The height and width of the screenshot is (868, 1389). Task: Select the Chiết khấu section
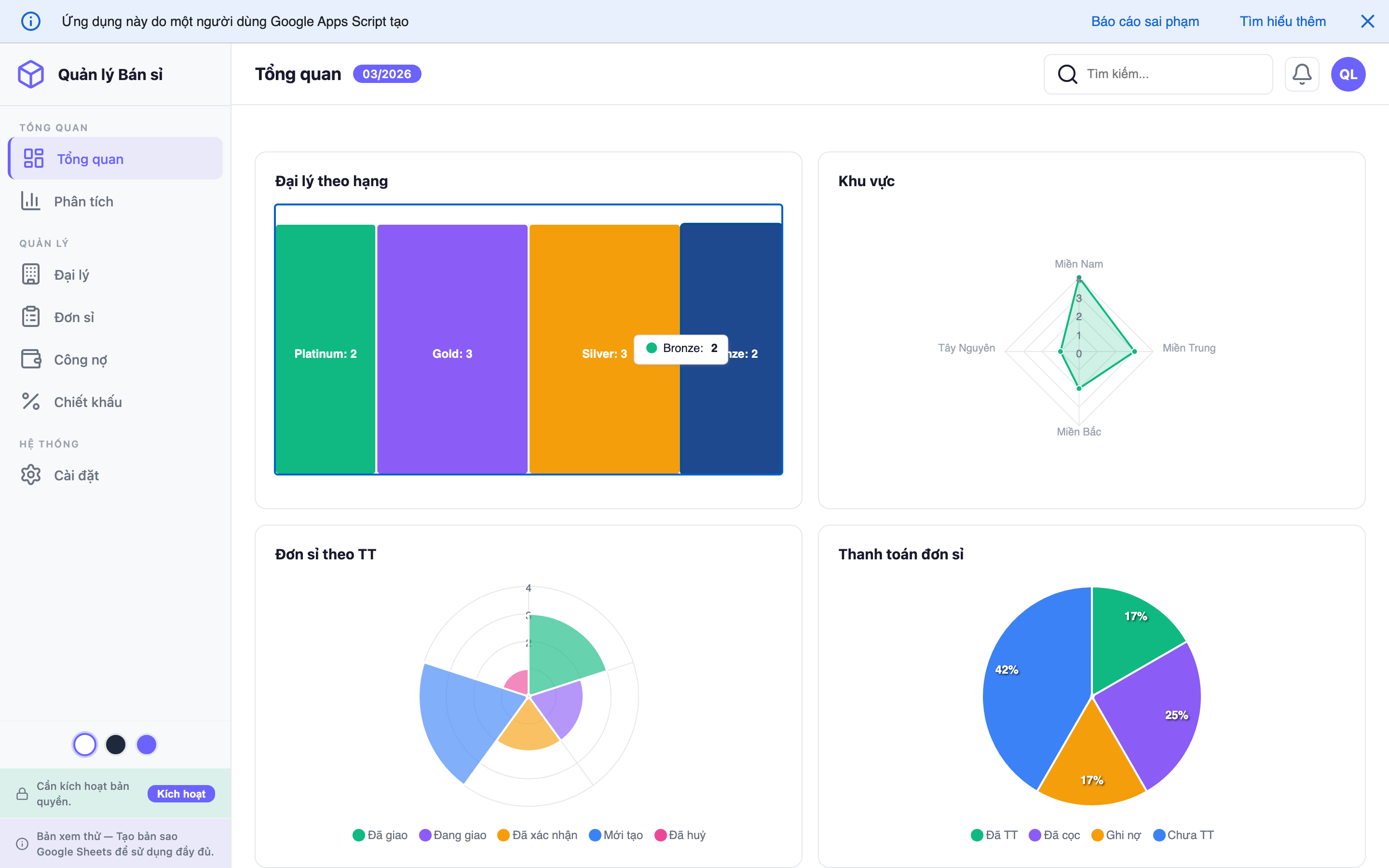coord(87,401)
